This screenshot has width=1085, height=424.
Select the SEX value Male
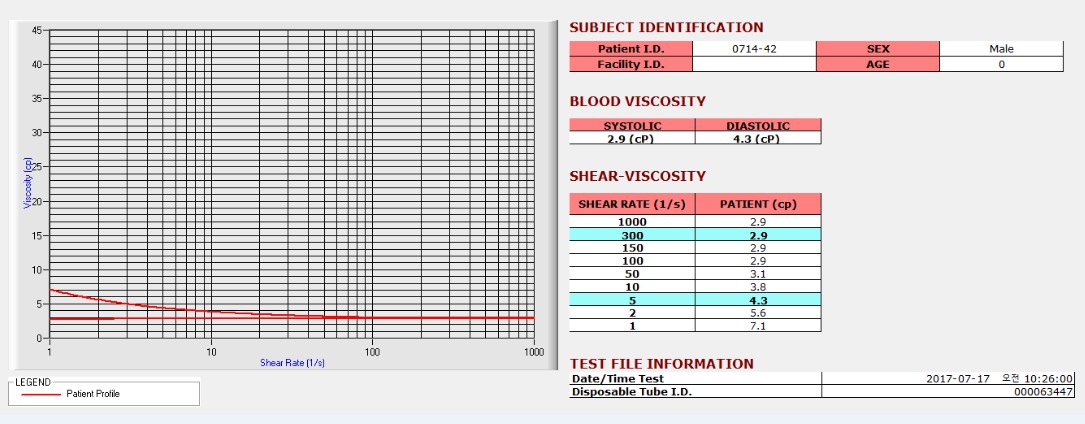[x=1001, y=49]
